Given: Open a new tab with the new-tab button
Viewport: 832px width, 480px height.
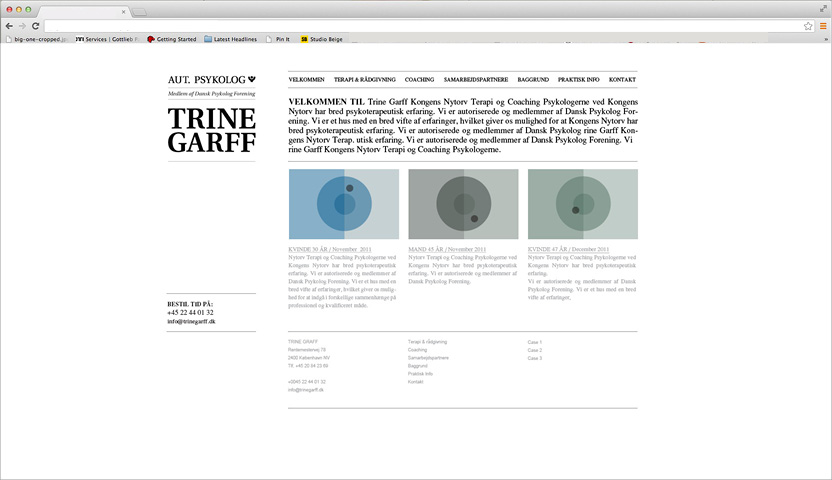Looking at the screenshot, I should pyautogui.click(x=140, y=12).
